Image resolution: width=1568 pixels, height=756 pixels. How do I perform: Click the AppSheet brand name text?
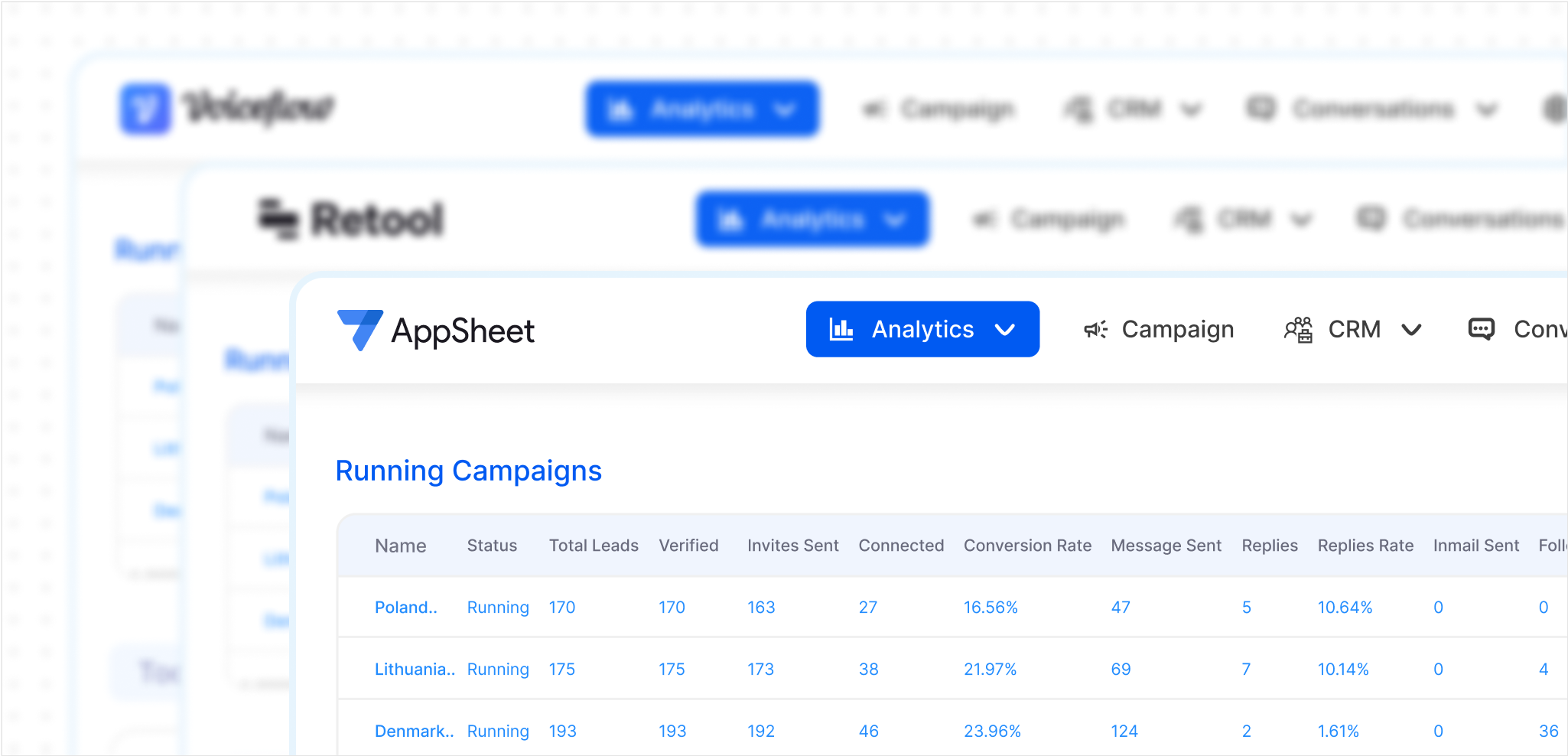463,331
